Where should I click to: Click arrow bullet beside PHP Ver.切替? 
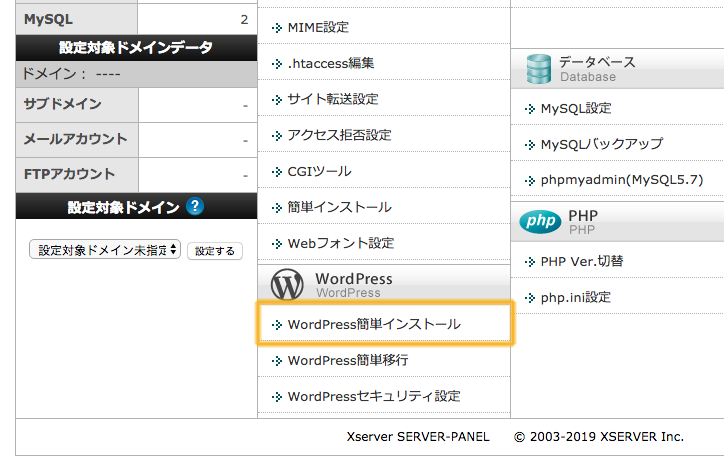530,262
